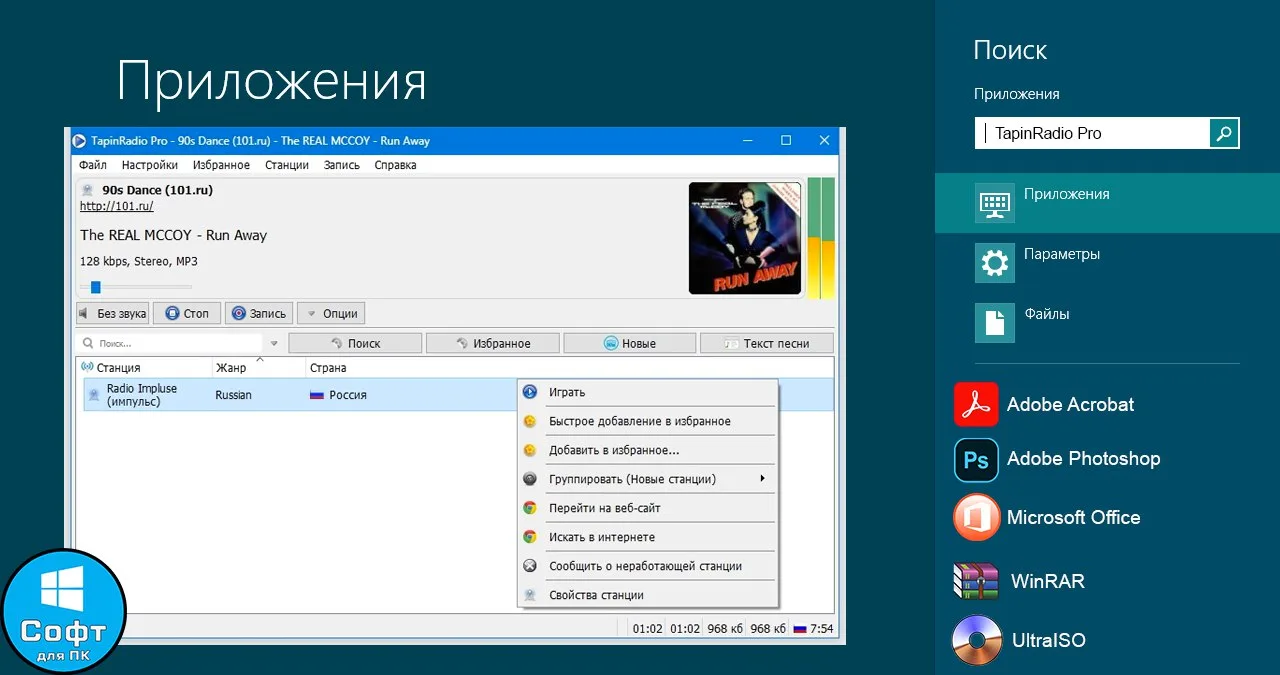This screenshot has width=1280, height=675.
Task: Open UltraISO app icon
Action: pos(976,640)
